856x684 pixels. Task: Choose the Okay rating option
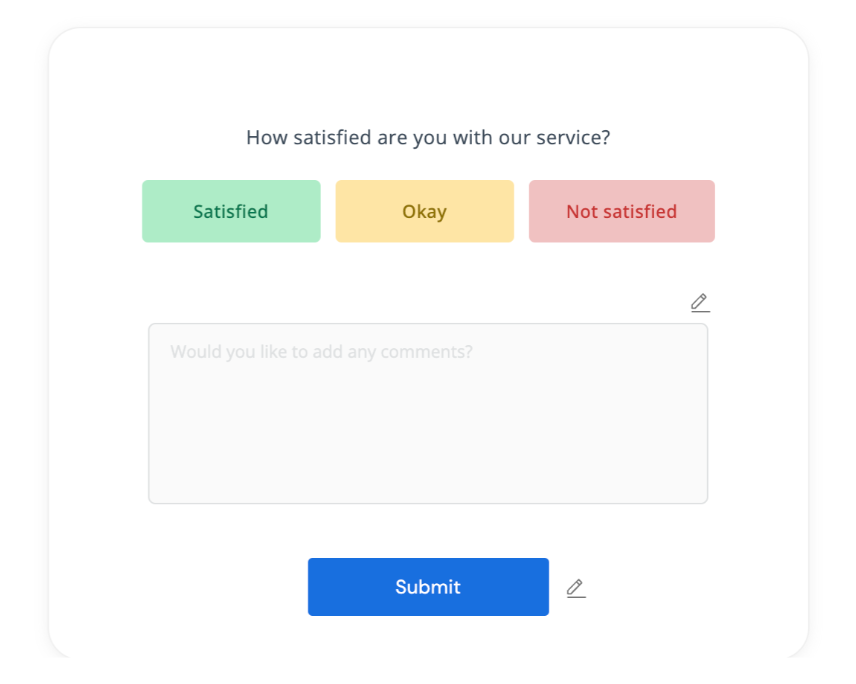pyautogui.click(x=424, y=211)
